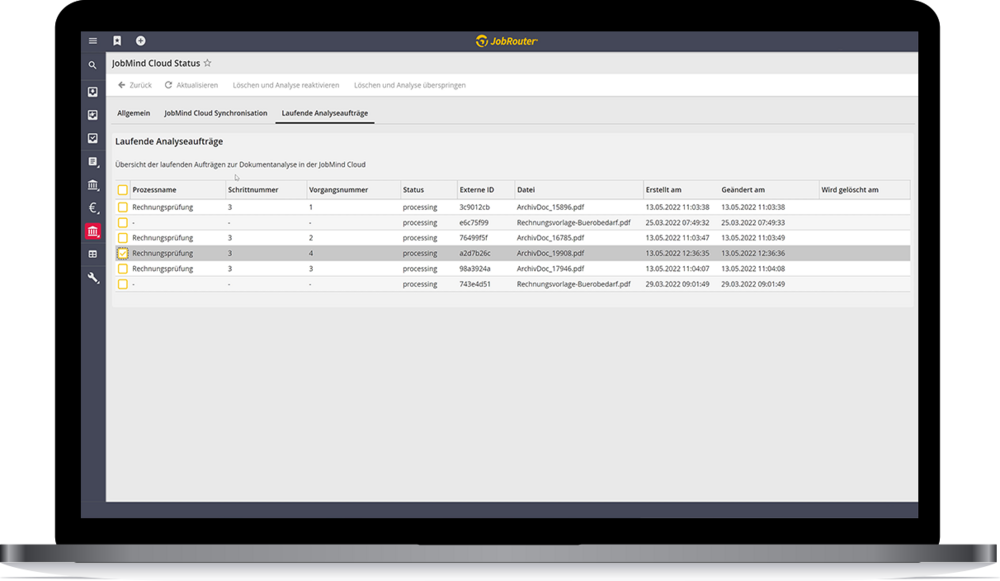Screen dimensions: 1000x581
Task: Open the wrench tools icon in sidebar
Action: [x=93, y=278]
